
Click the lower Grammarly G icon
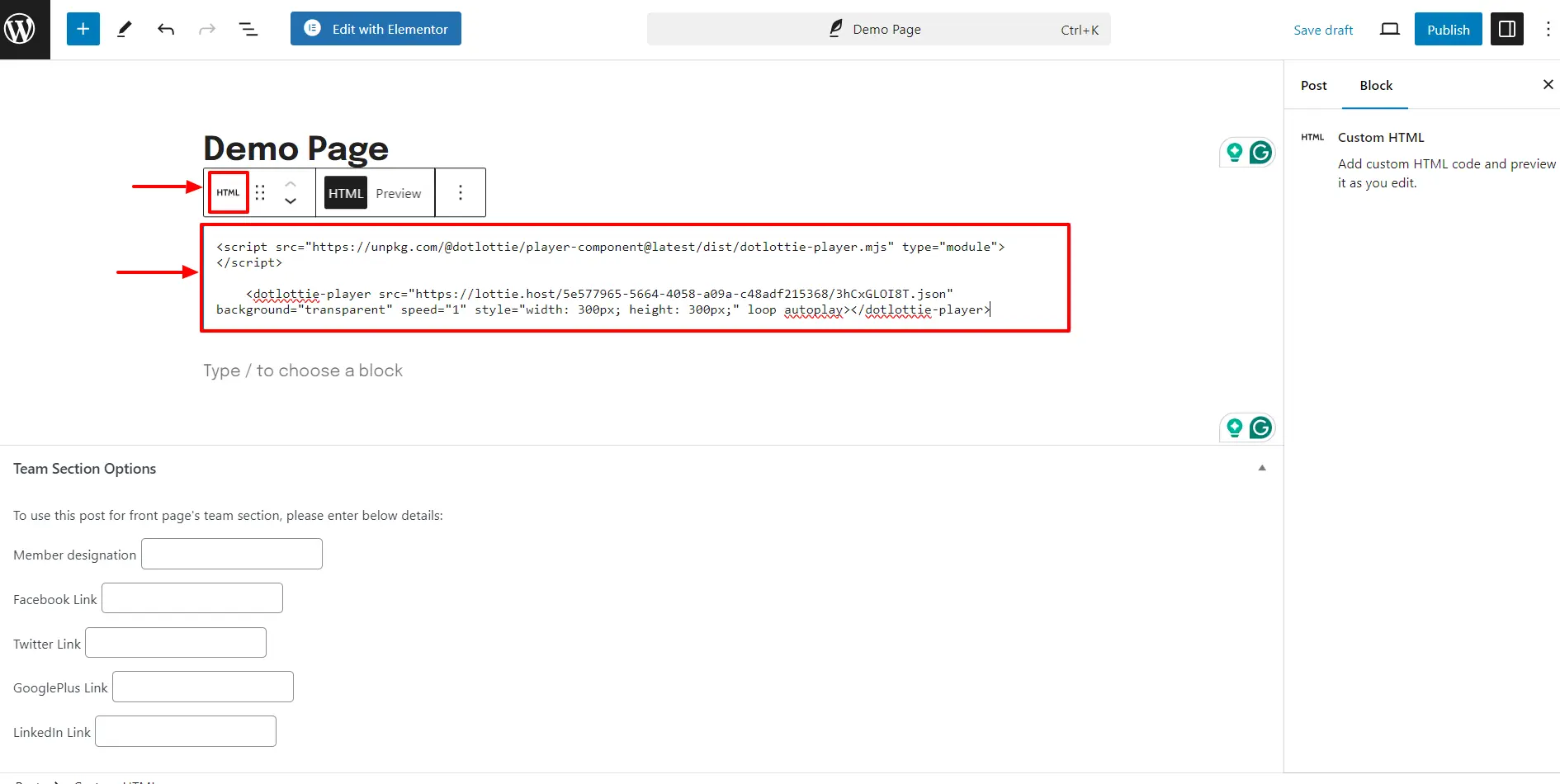(1260, 427)
